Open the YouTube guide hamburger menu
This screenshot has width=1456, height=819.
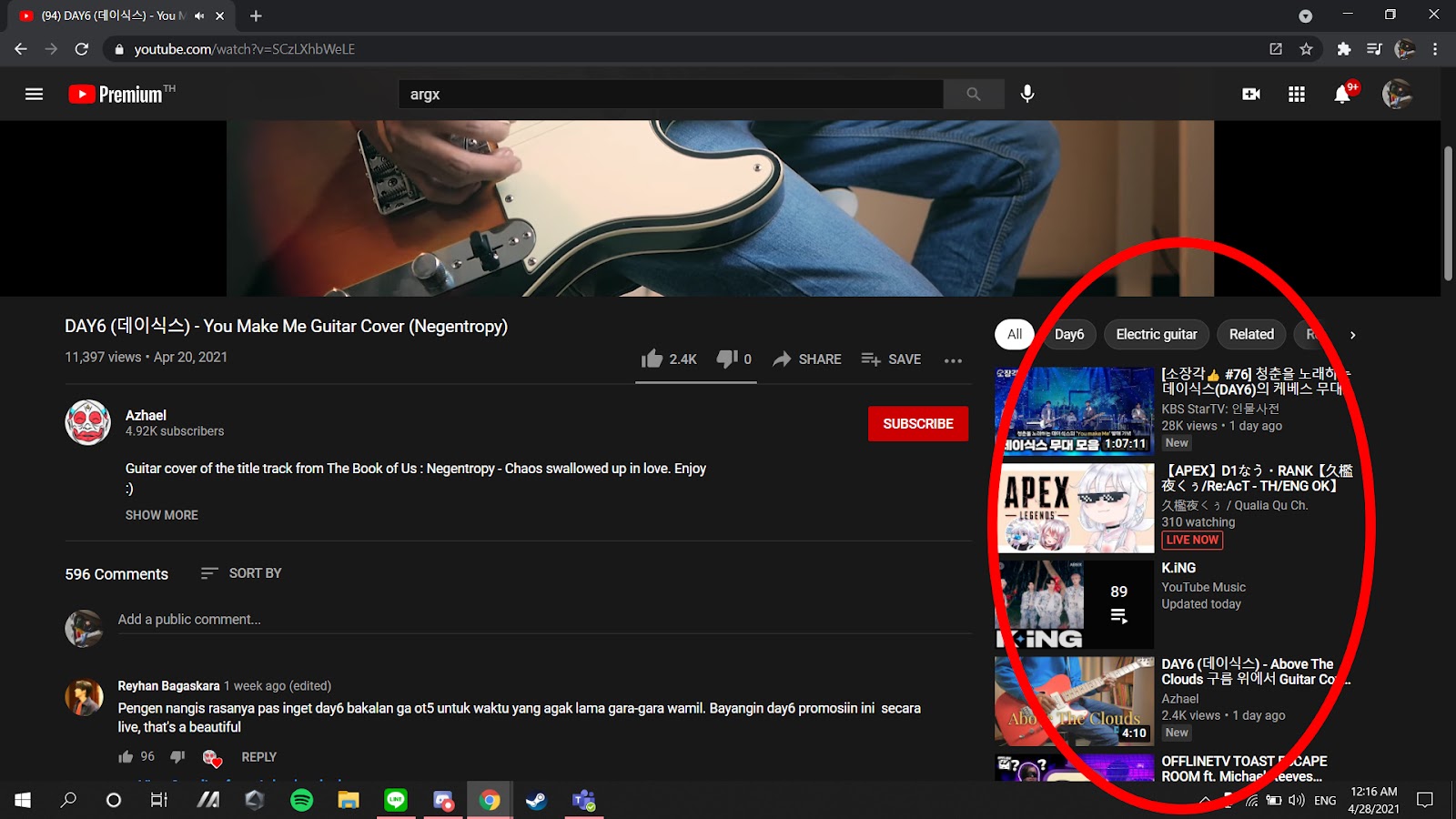click(x=34, y=94)
